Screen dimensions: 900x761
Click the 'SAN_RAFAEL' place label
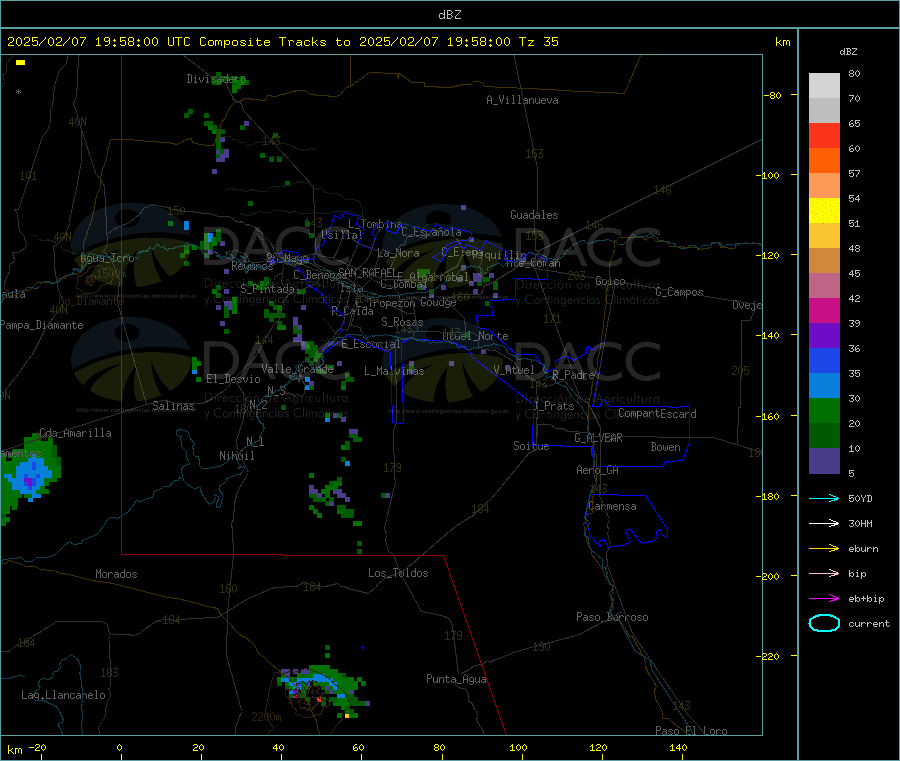[367, 272]
